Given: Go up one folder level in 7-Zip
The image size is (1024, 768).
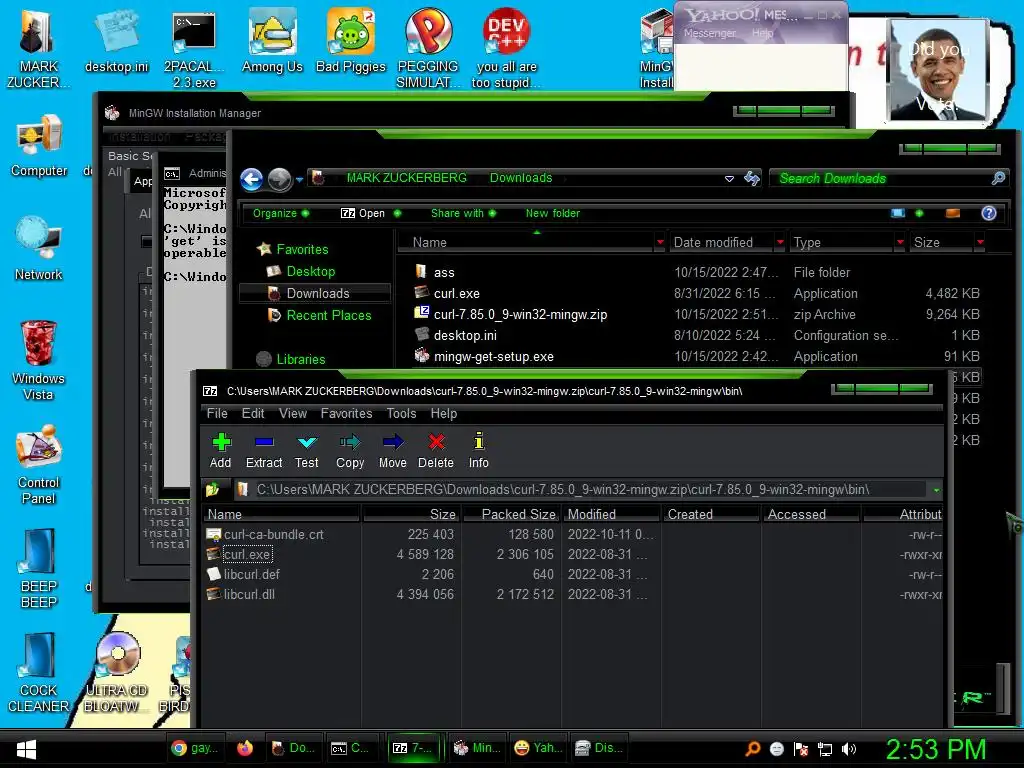Looking at the screenshot, I should pos(213,489).
